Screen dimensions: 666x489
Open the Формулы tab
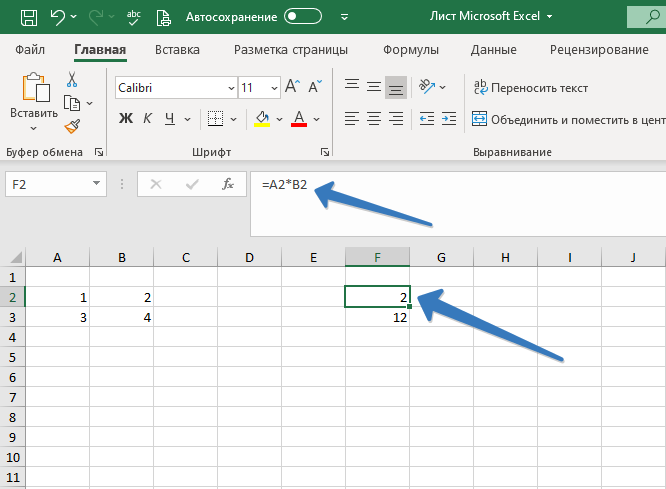pyautogui.click(x=411, y=50)
